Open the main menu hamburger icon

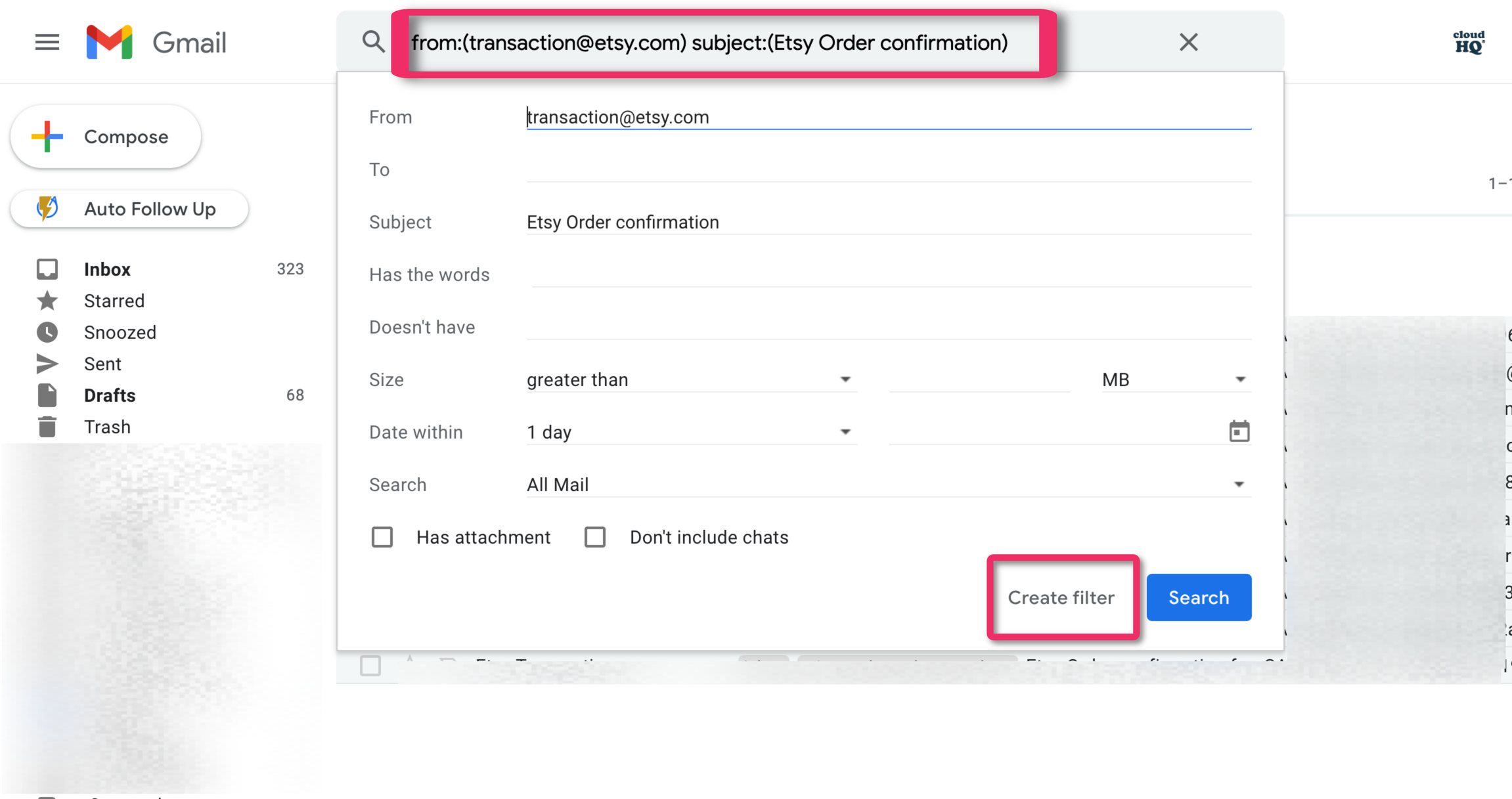point(47,43)
